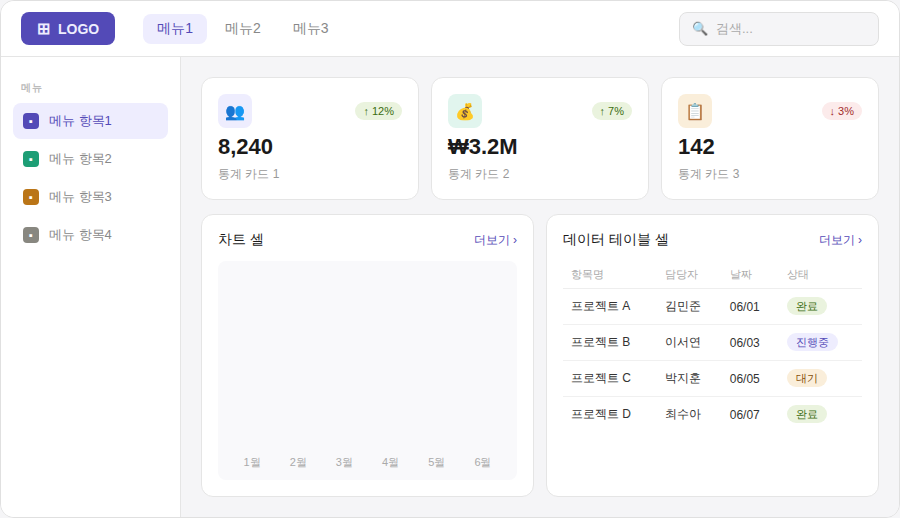Select the 프로젝트 B row name
900x518 pixels.
pos(600,342)
